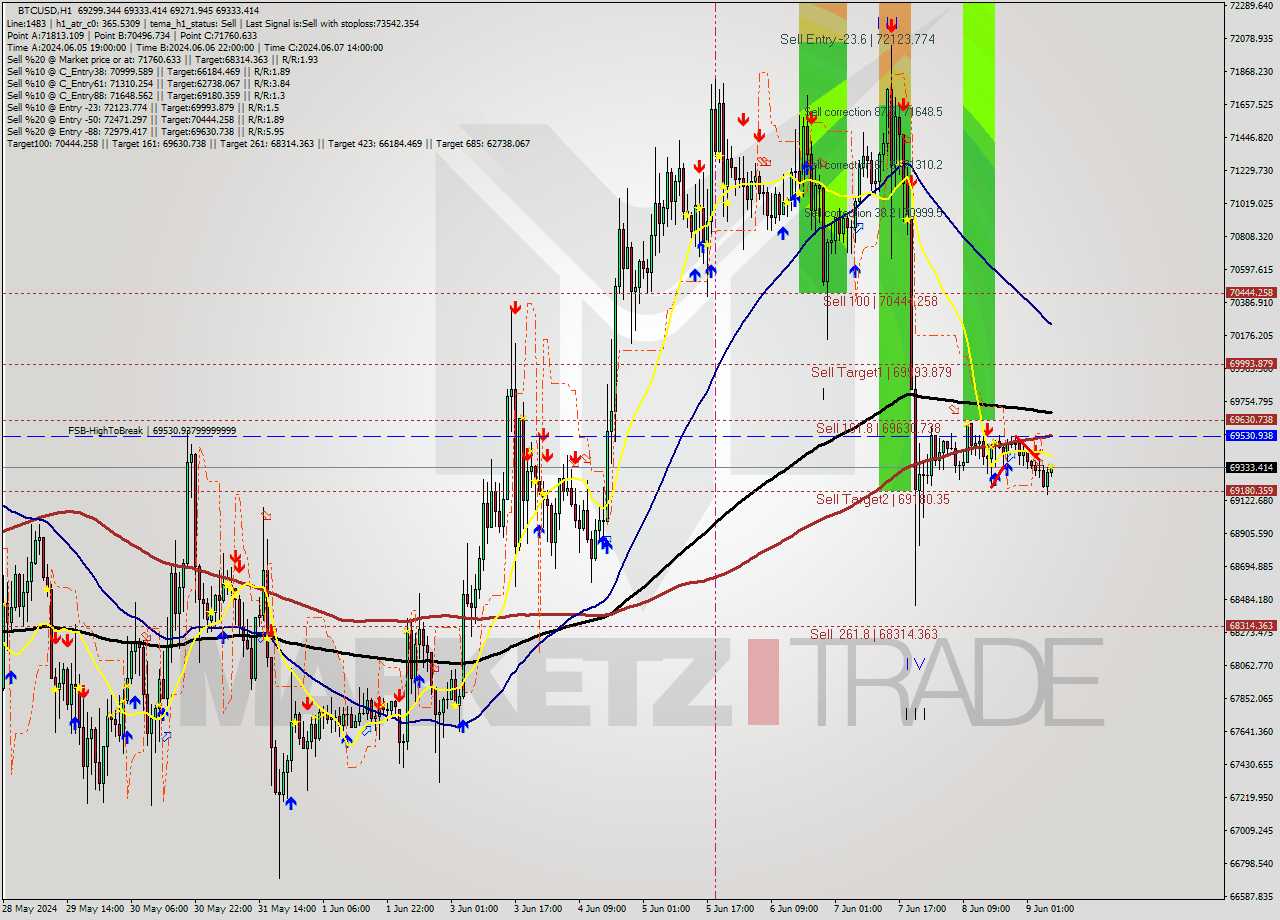1280x920 pixels.
Task: Click the red 69993.879 price tag on axis
Action: [x=1250, y=364]
